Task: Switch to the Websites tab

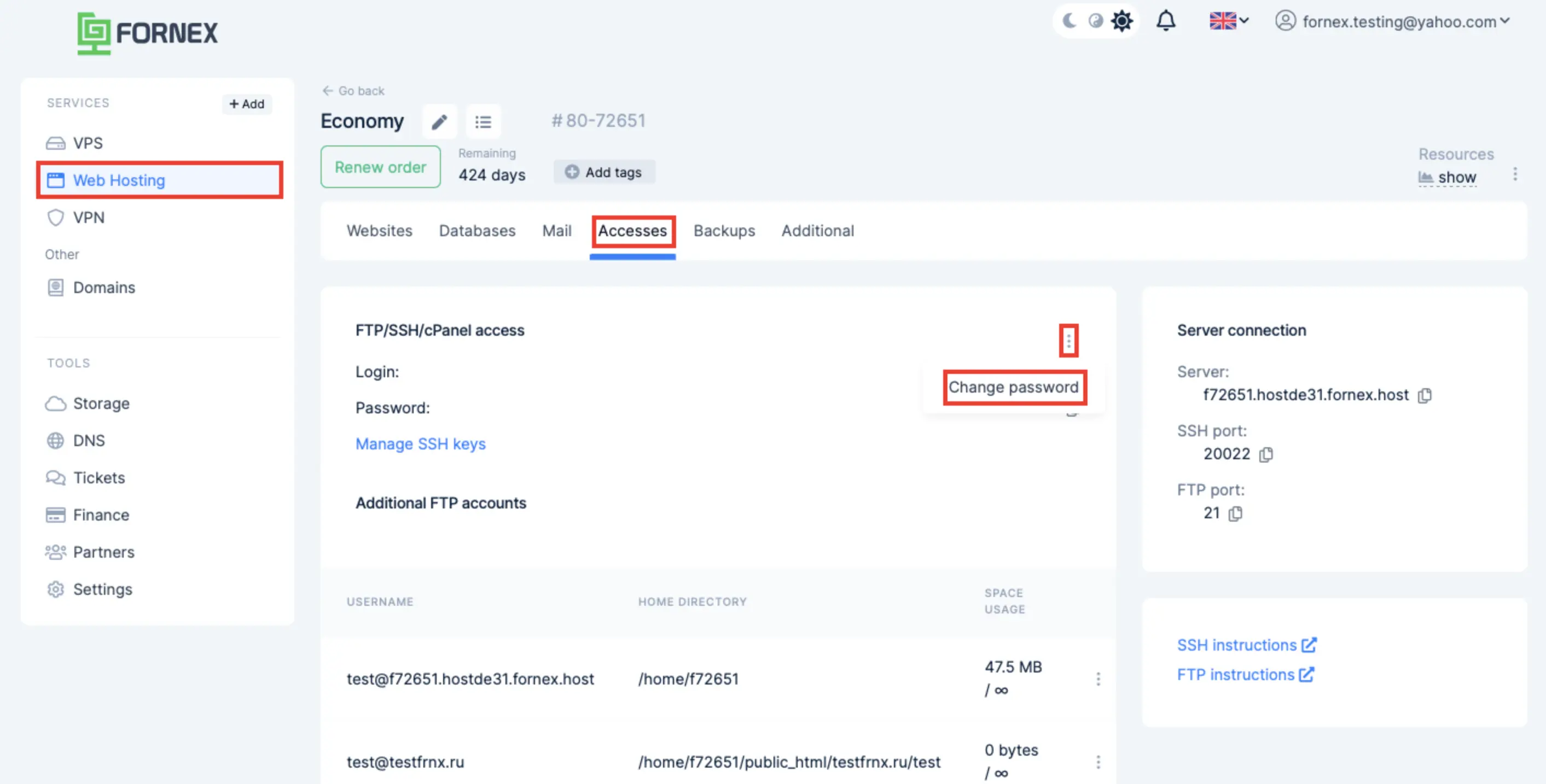Action: click(379, 230)
